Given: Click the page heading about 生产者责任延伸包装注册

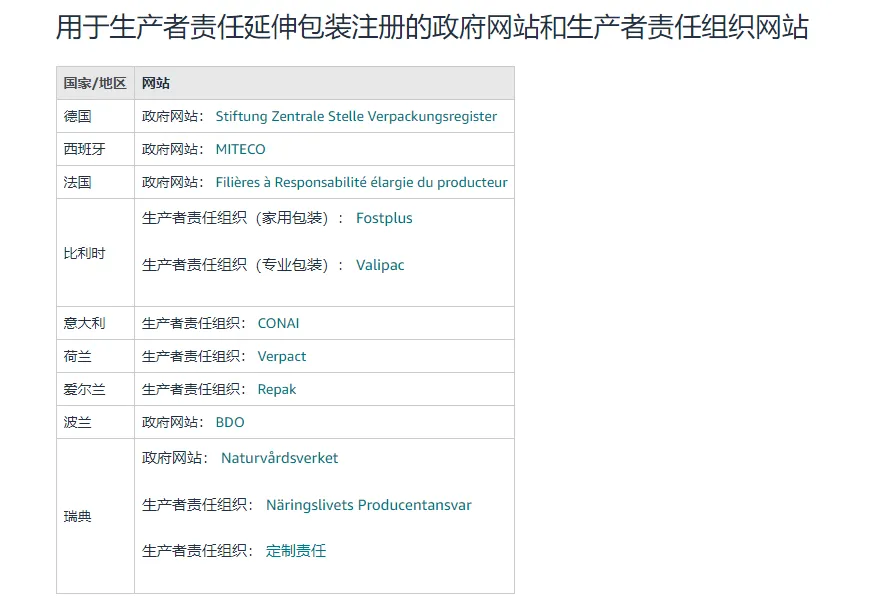Looking at the screenshot, I should pos(432,27).
